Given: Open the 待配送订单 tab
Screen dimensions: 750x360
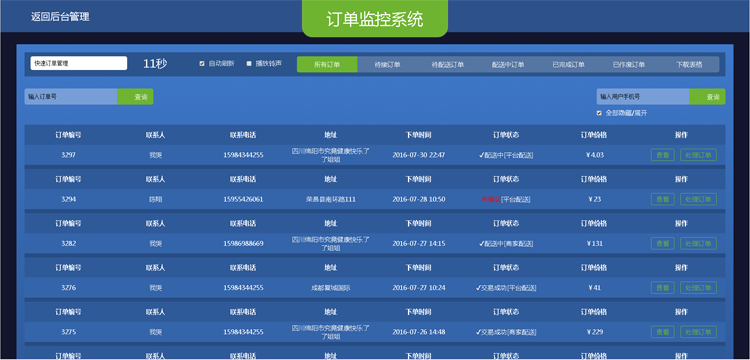Looking at the screenshot, I should [x=448, y=65].
